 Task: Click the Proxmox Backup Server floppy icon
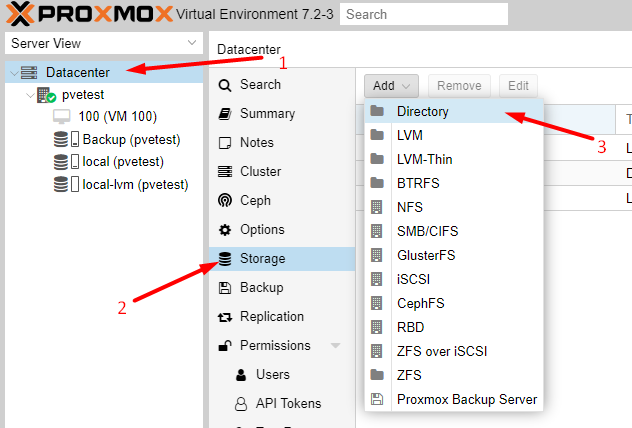pos(377,399)
